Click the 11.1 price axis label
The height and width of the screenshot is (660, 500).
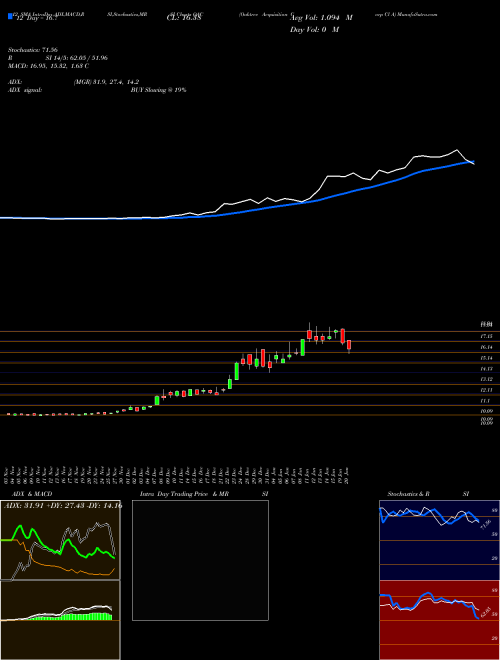tap(486, 401)
